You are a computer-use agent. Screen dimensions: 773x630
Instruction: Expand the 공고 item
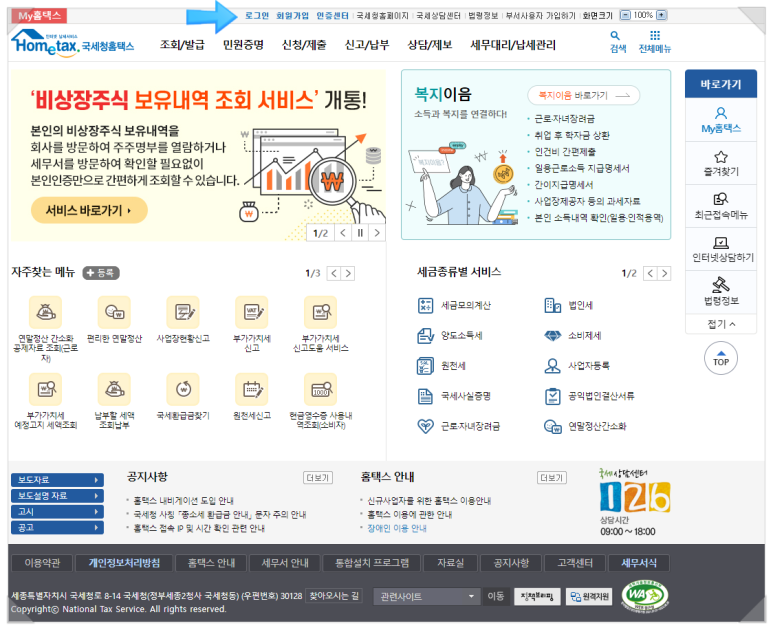57,528
